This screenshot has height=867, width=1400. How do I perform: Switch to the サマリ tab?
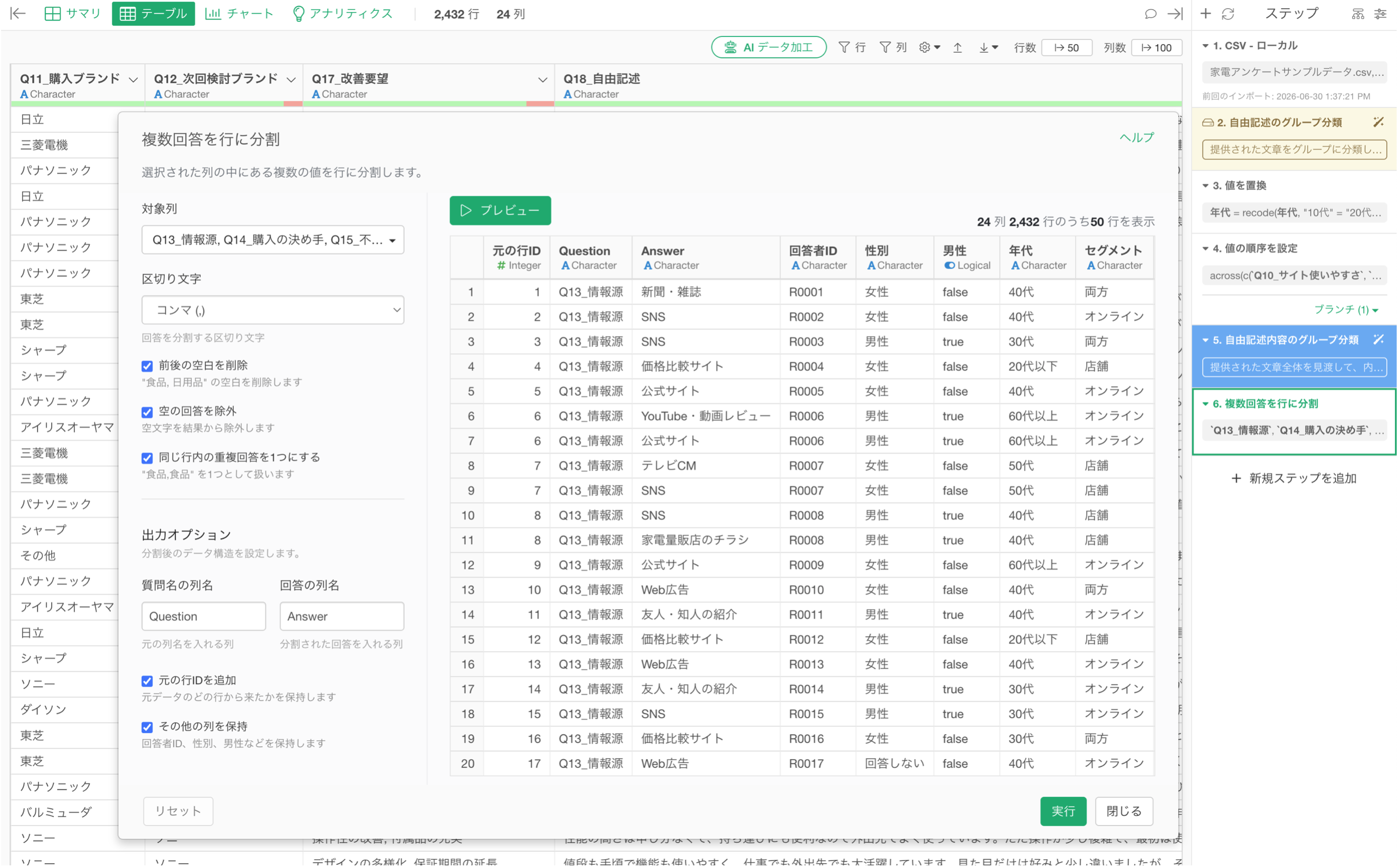click(x=73, y=14)
